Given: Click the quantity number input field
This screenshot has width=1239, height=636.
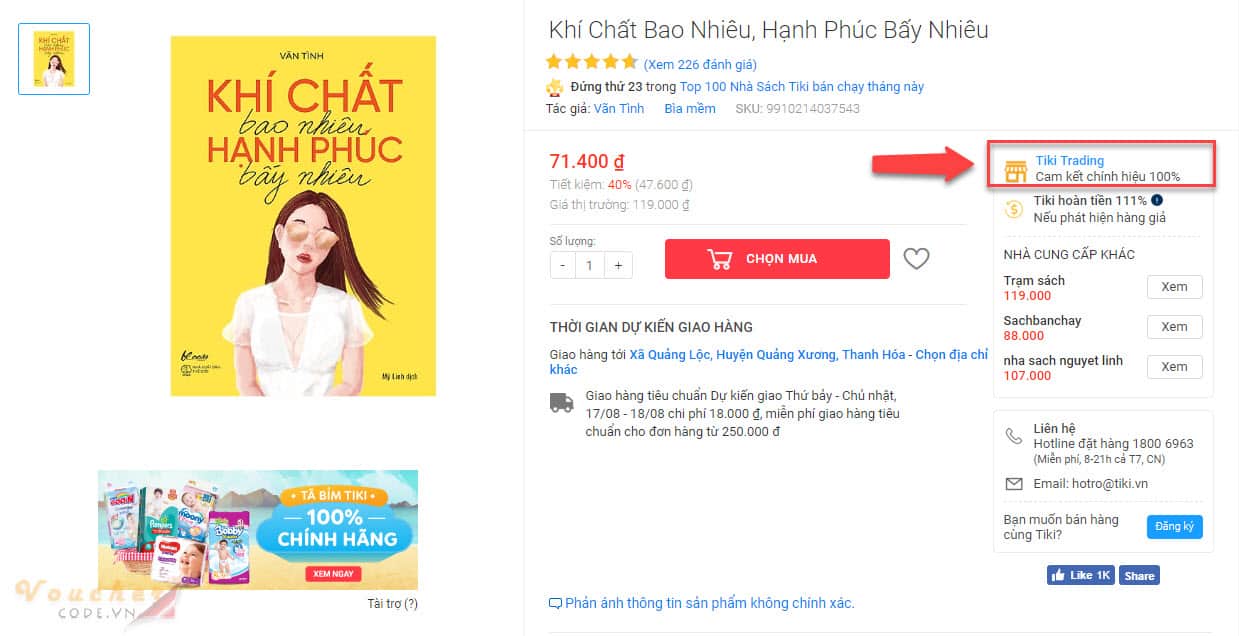Looking at the screenshot, I should 590,266.
